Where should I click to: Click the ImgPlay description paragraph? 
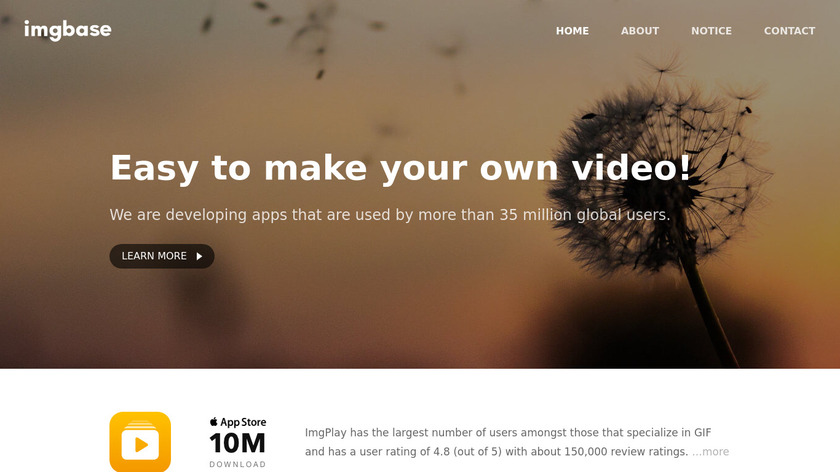517,442
